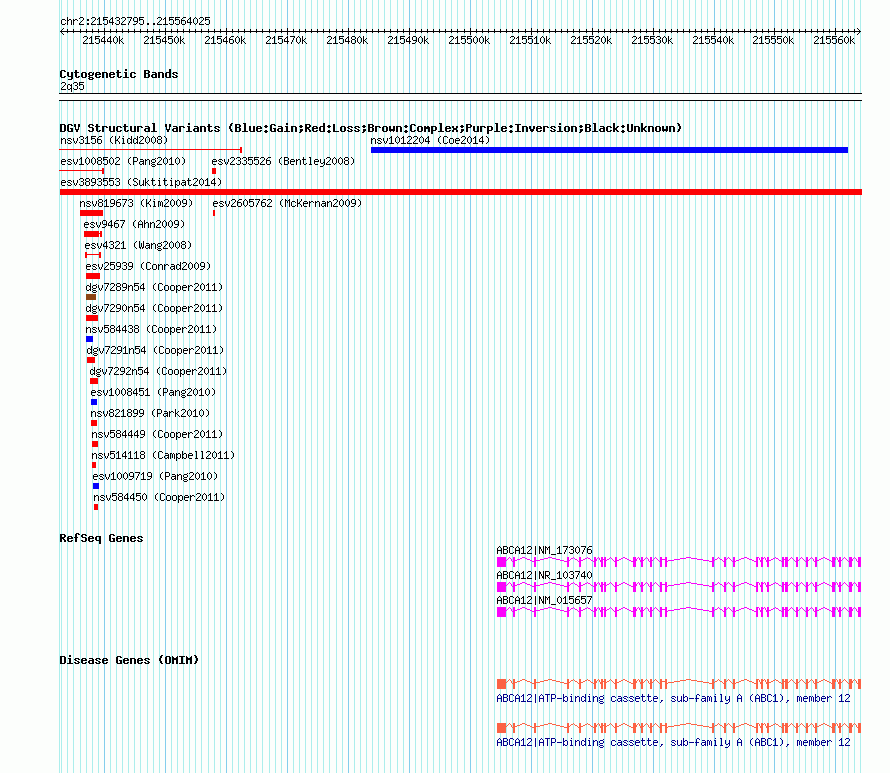Select the upper orange OMIM ABCA12 gene track
This screenshot has width=890, height=773.
pyautogui.click(x=679, y=684)
